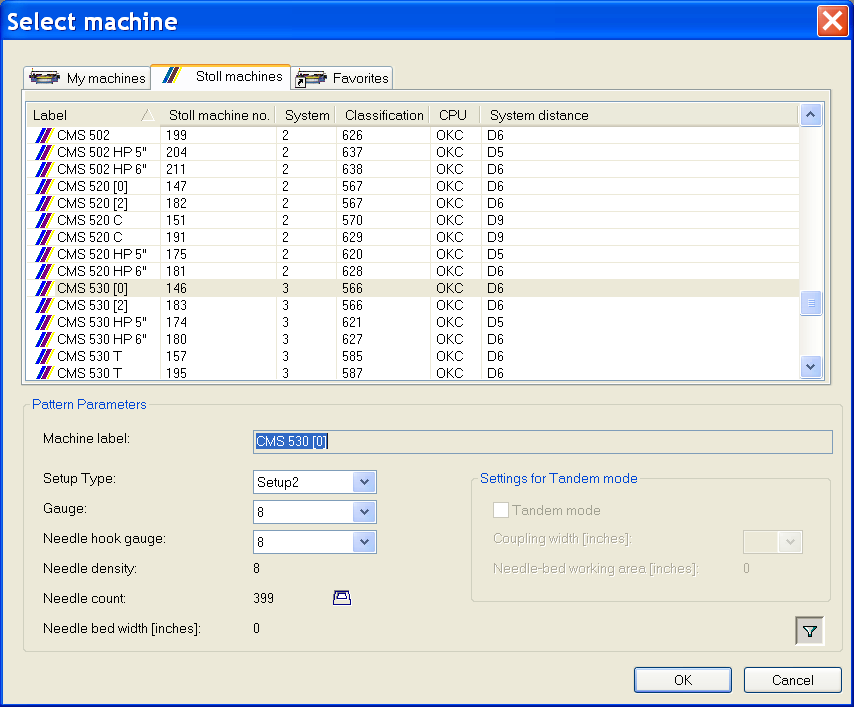This screenshot has width=854, height=707.
Task: Open the Setup Type dropdown
Action: pyautogui.click(x=365, y=482)
